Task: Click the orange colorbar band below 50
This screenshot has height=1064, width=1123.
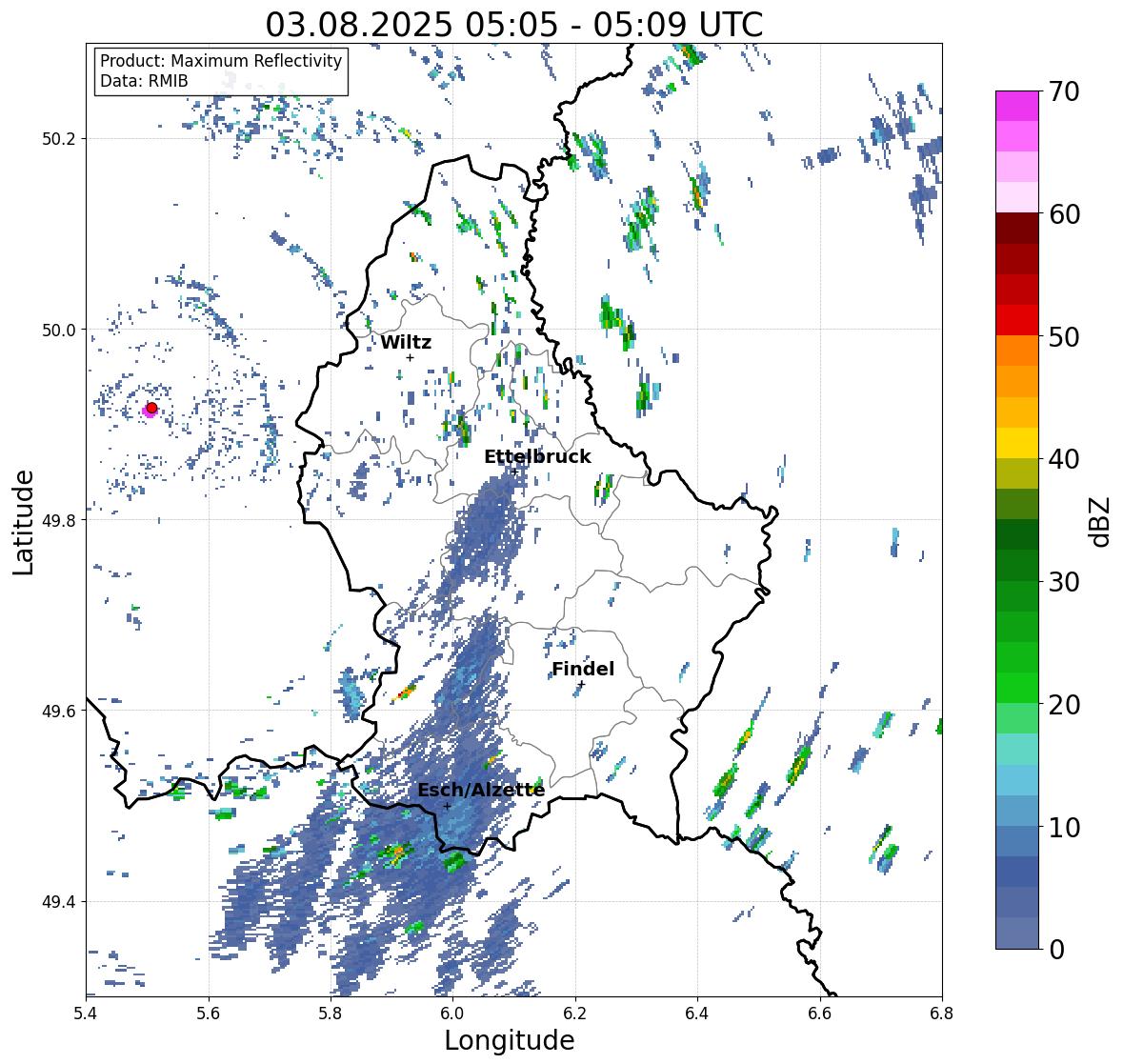Action: (1017, 351)
